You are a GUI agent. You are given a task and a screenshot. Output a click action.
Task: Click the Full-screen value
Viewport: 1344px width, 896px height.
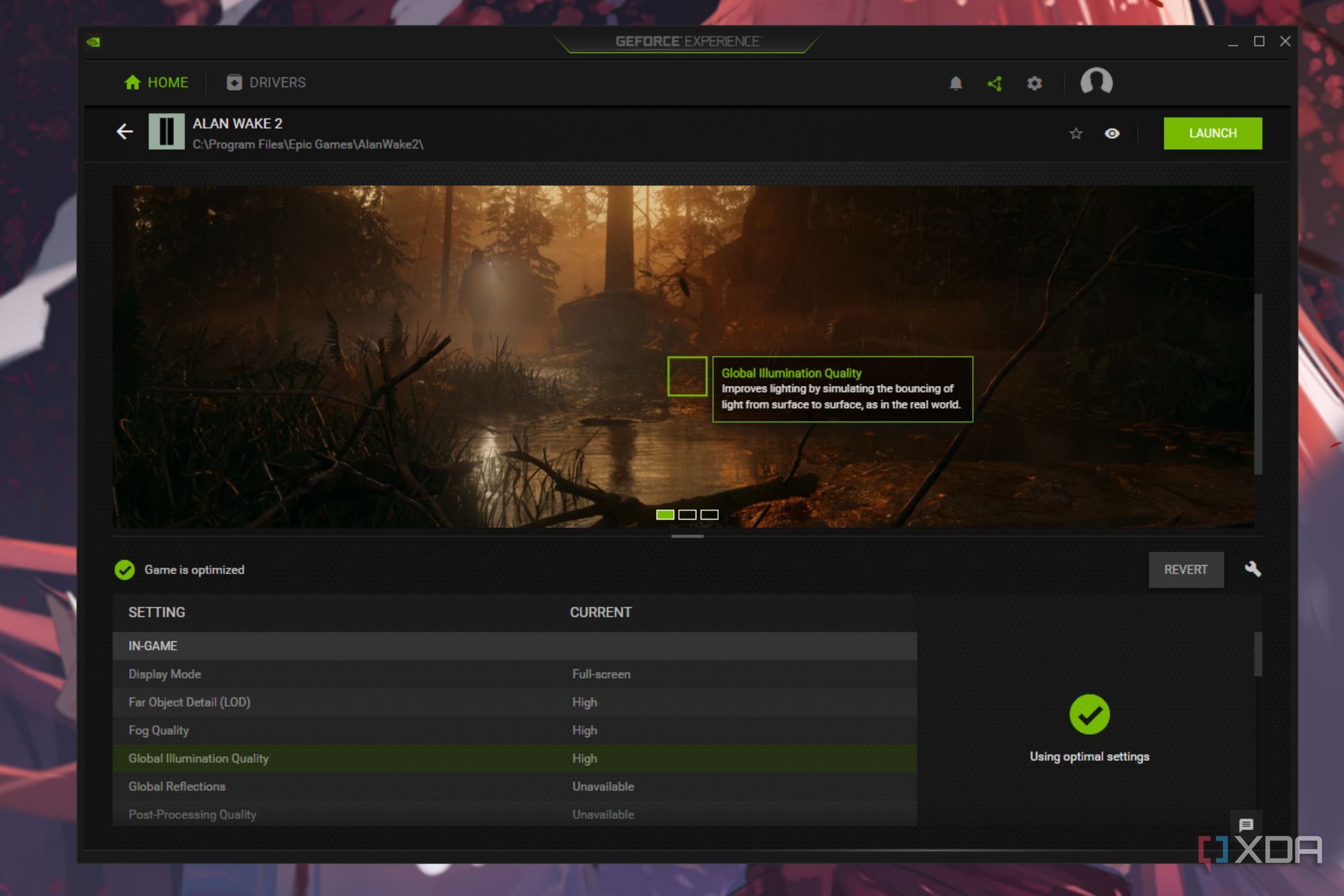tap(601, 674)
